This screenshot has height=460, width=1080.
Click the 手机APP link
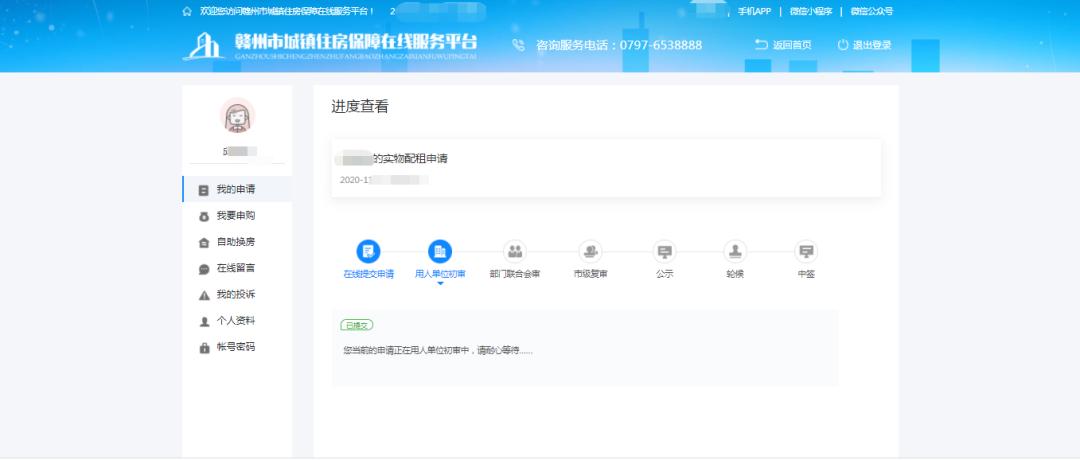click(x=754, y=11)
